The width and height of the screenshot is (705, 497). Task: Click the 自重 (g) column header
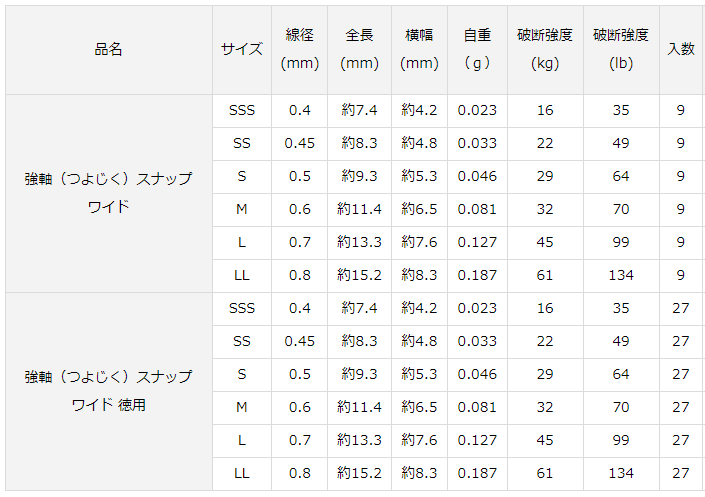pyautogui.click(x=477, y=49)
